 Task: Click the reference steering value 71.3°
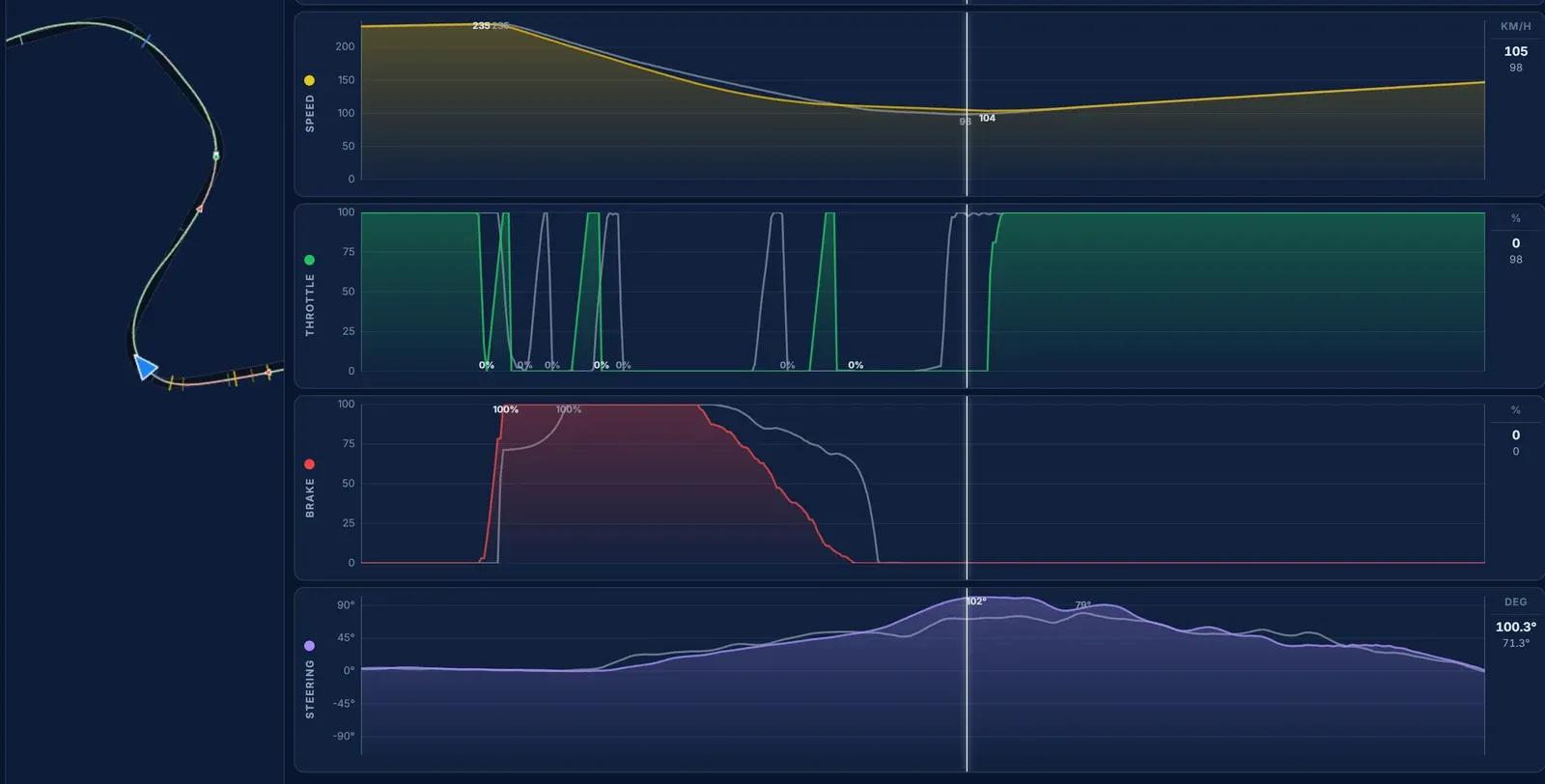pos(1515,643)
